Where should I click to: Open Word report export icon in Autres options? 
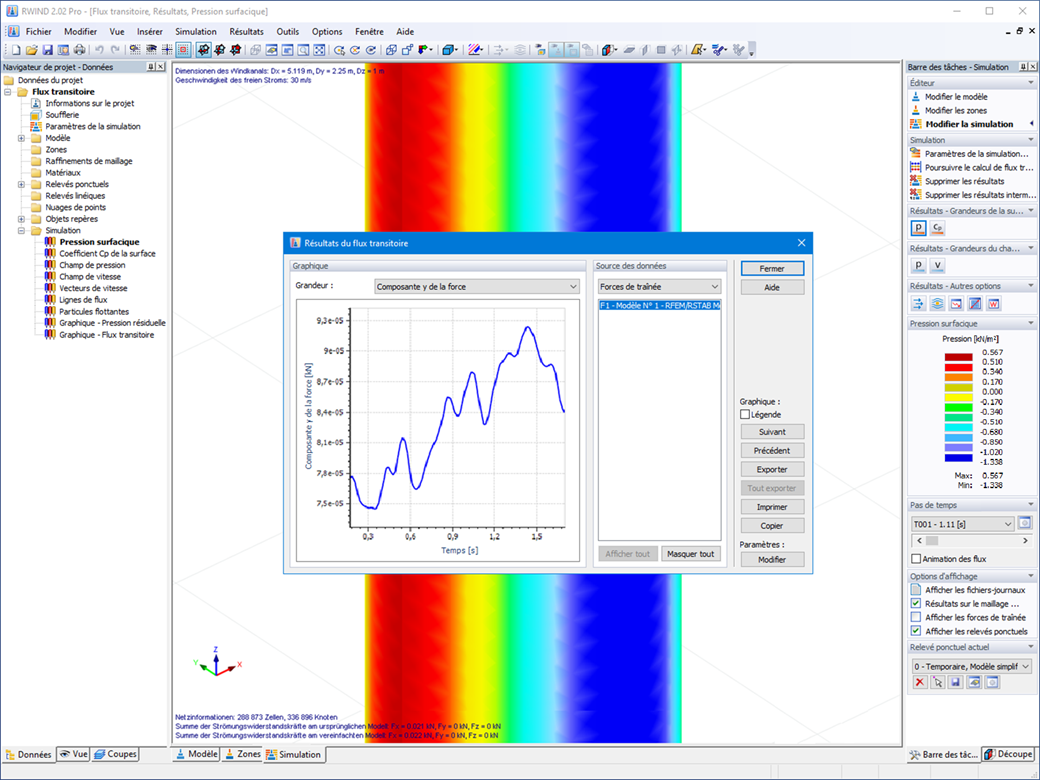[x=993, y=303]
